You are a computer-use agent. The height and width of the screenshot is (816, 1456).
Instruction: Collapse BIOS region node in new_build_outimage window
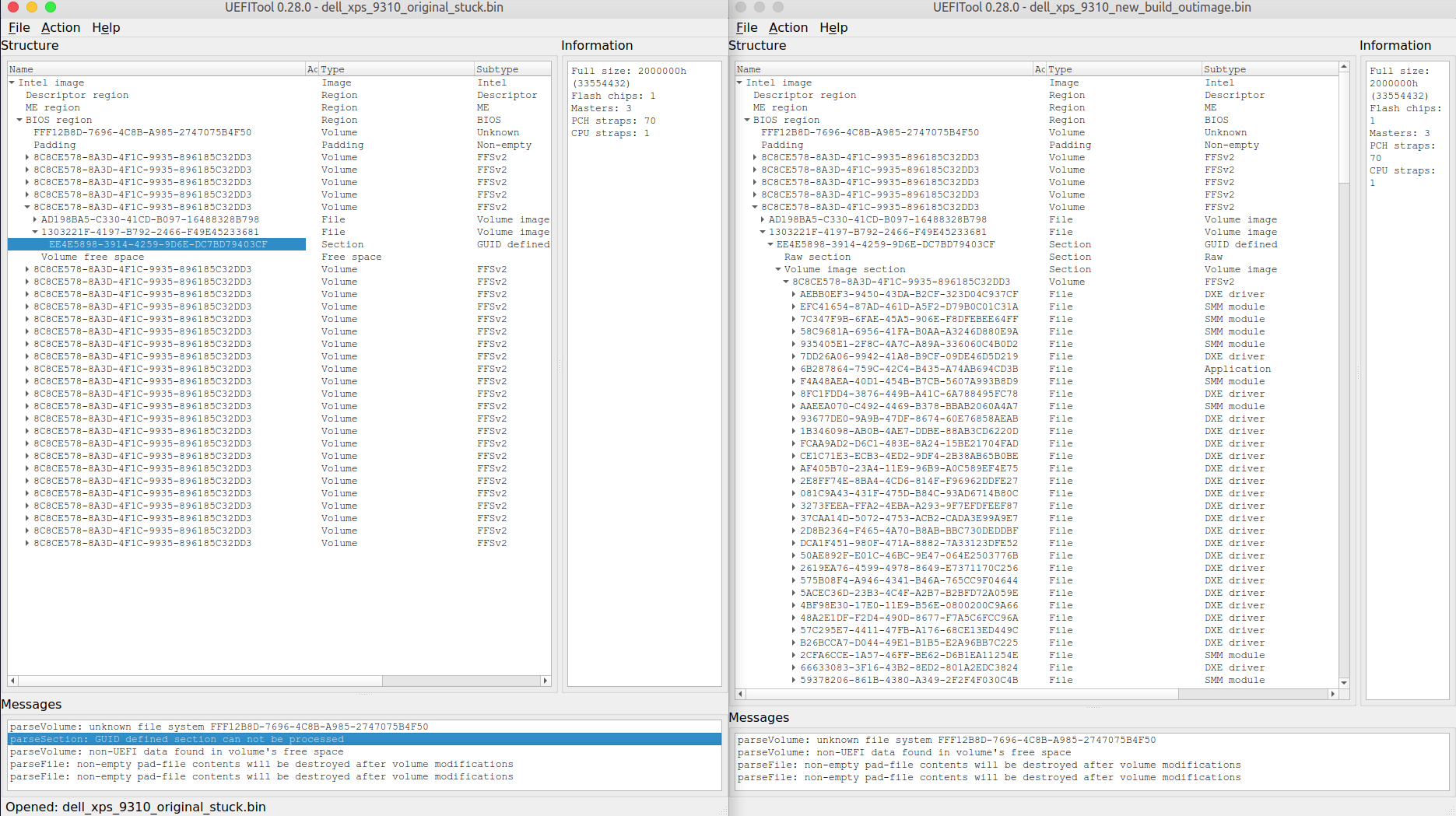[747, 120]
